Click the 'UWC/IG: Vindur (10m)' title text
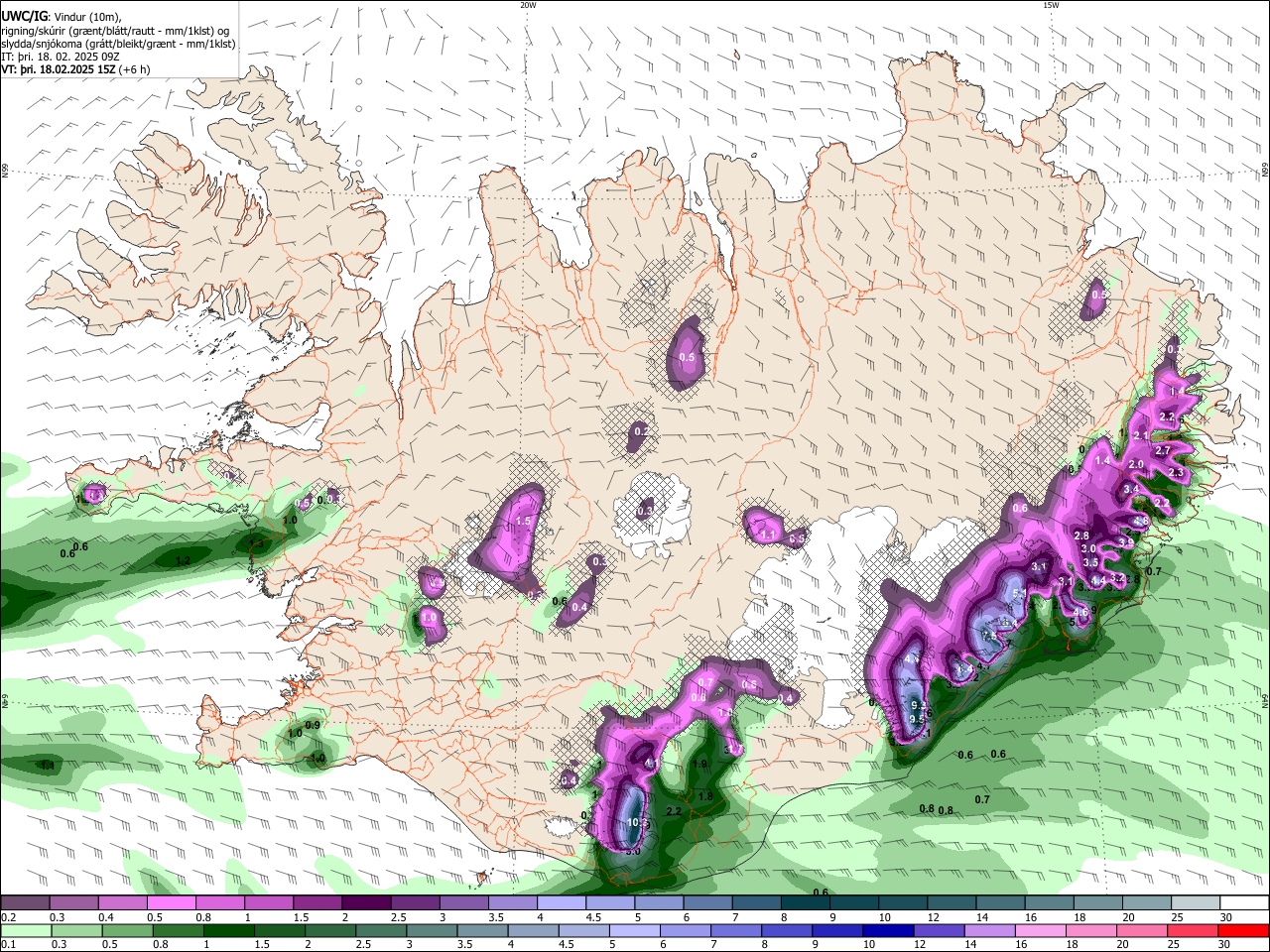The image size is (1270, 952). coord(61,16)
